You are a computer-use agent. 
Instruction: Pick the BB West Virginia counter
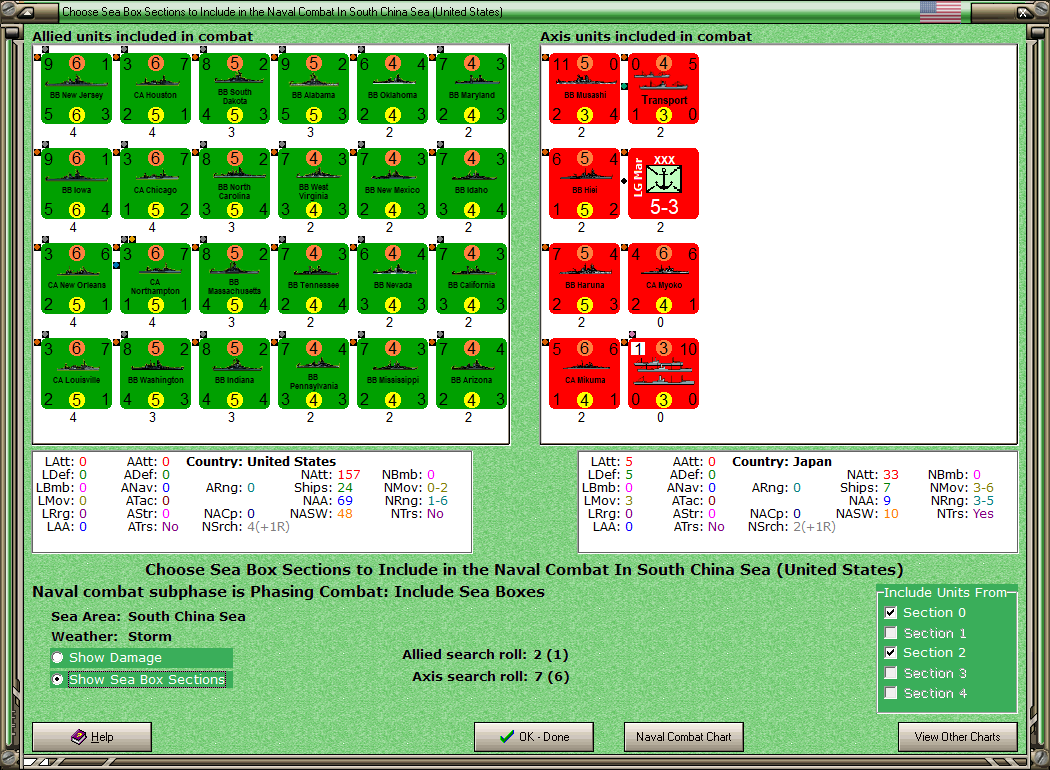313,184
